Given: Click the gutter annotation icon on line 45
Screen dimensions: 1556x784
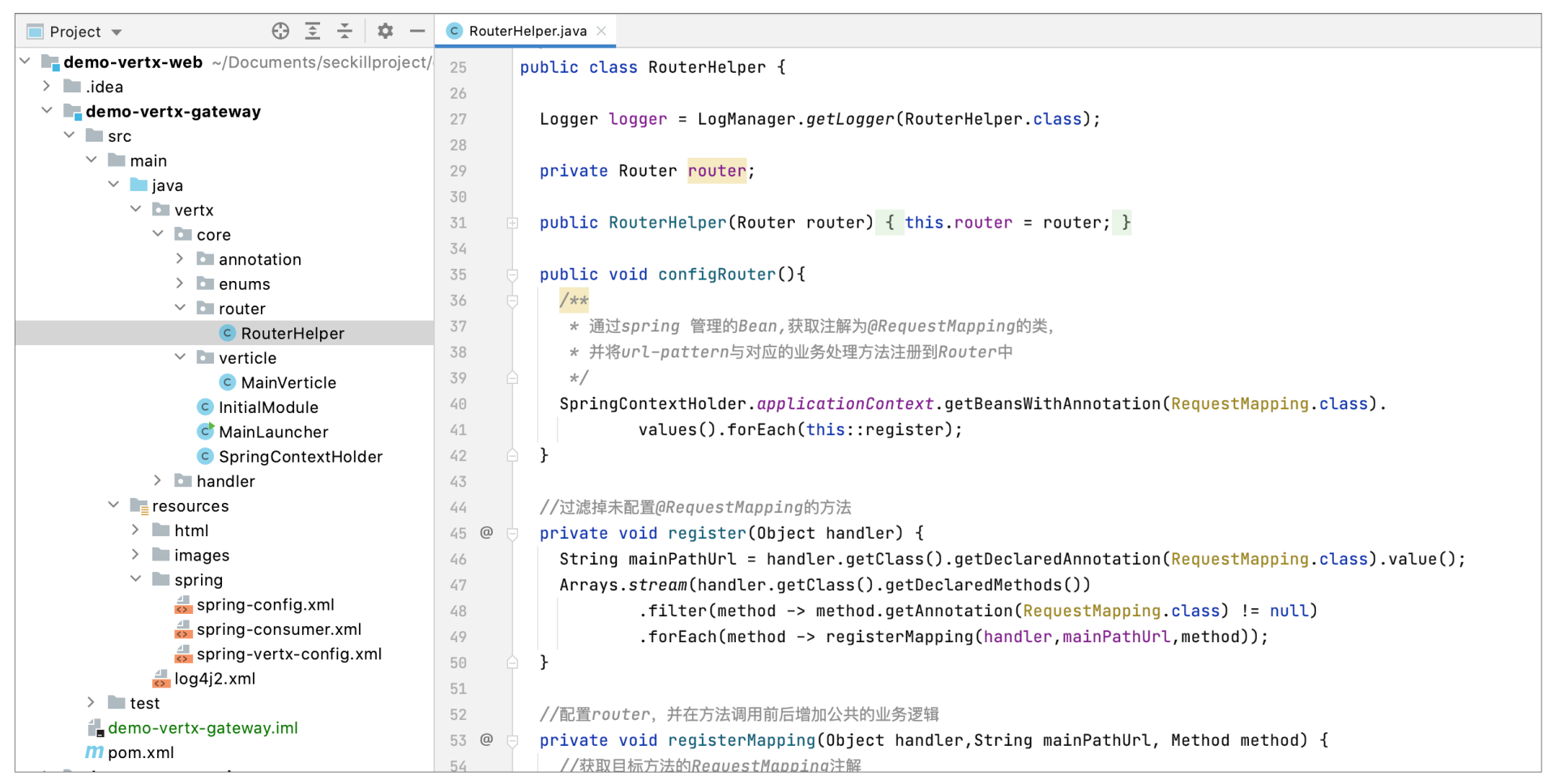Looking at the screenshot, I should coord(486,532).
